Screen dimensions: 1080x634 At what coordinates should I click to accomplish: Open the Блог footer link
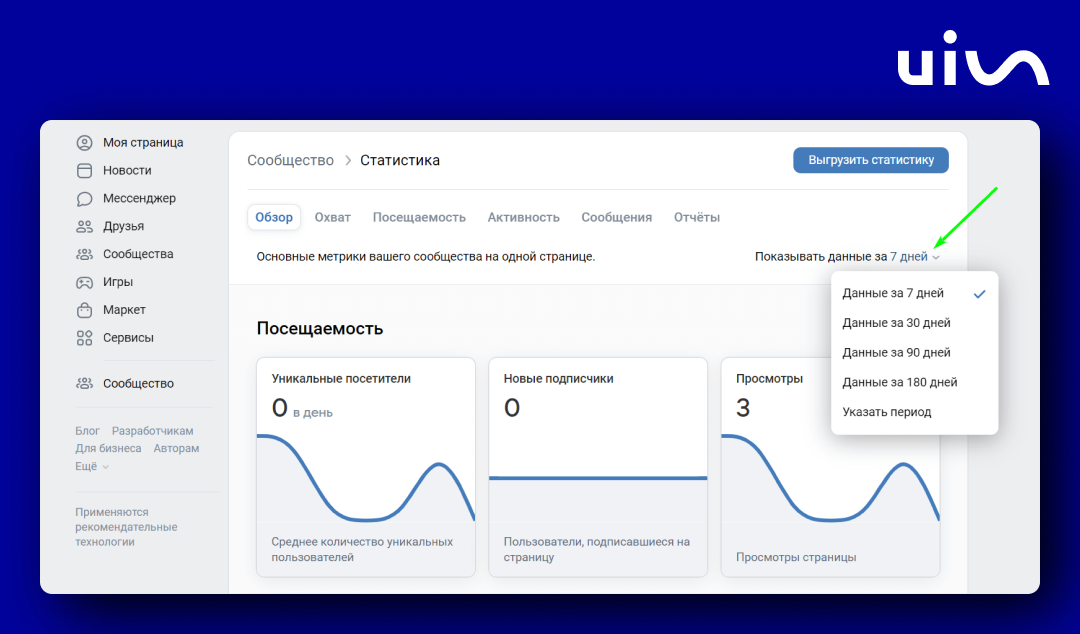coord(87,431)
